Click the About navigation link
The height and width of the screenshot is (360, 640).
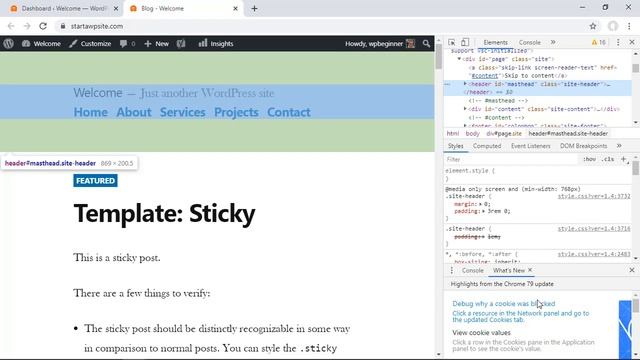[x=134, y=112]
